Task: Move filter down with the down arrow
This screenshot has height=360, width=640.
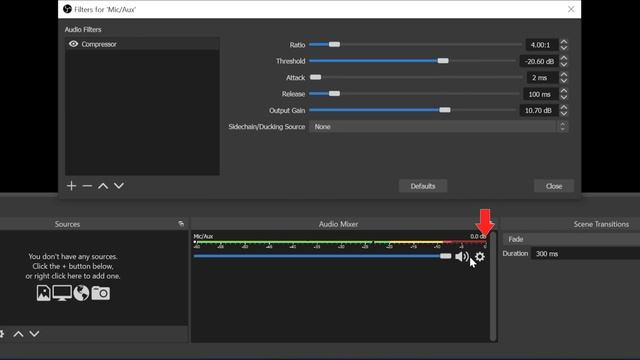Action: pyautogui.click(x=119, y=186)
